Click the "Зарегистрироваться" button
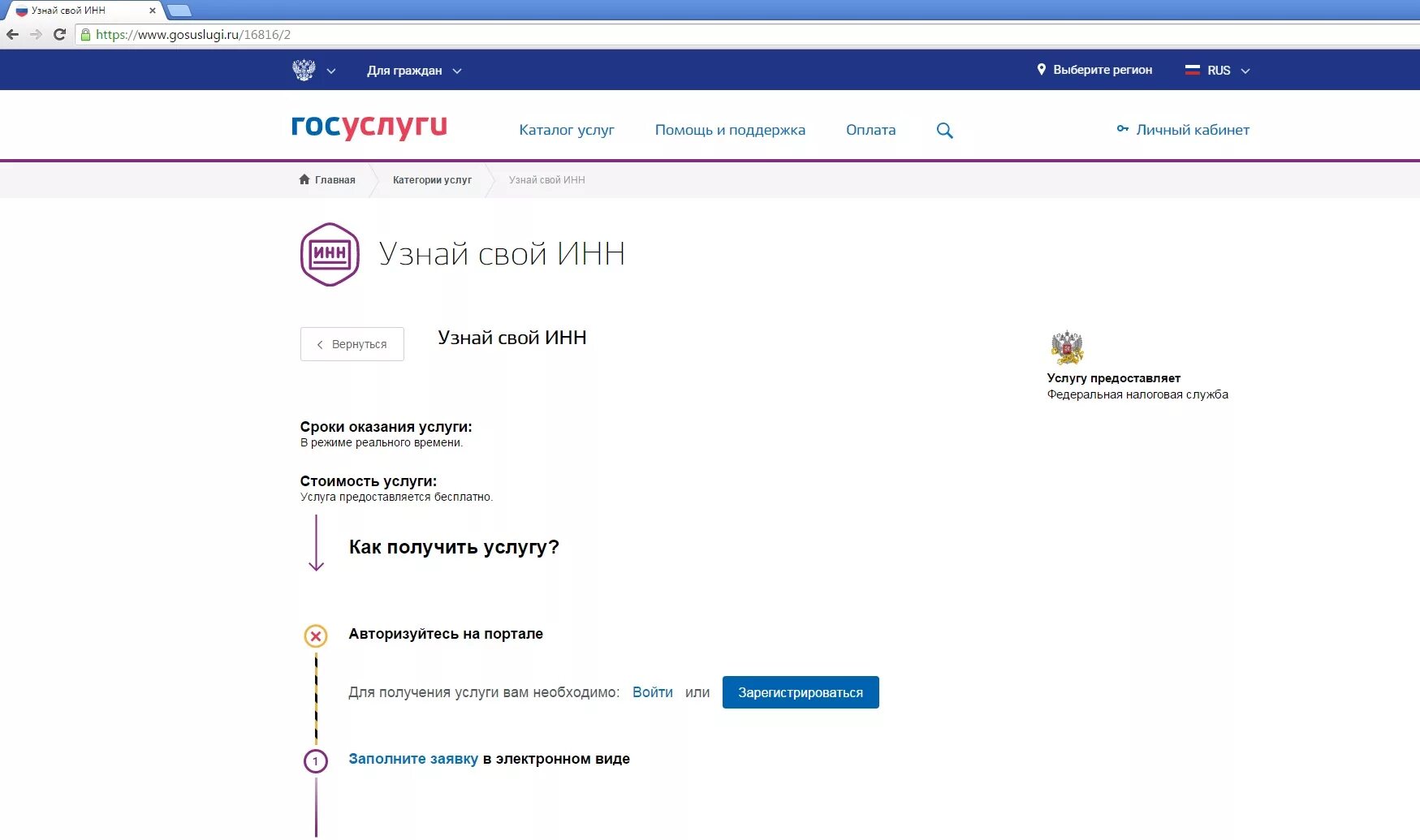This screenshot has width=1420, height=840. [801, 692]
